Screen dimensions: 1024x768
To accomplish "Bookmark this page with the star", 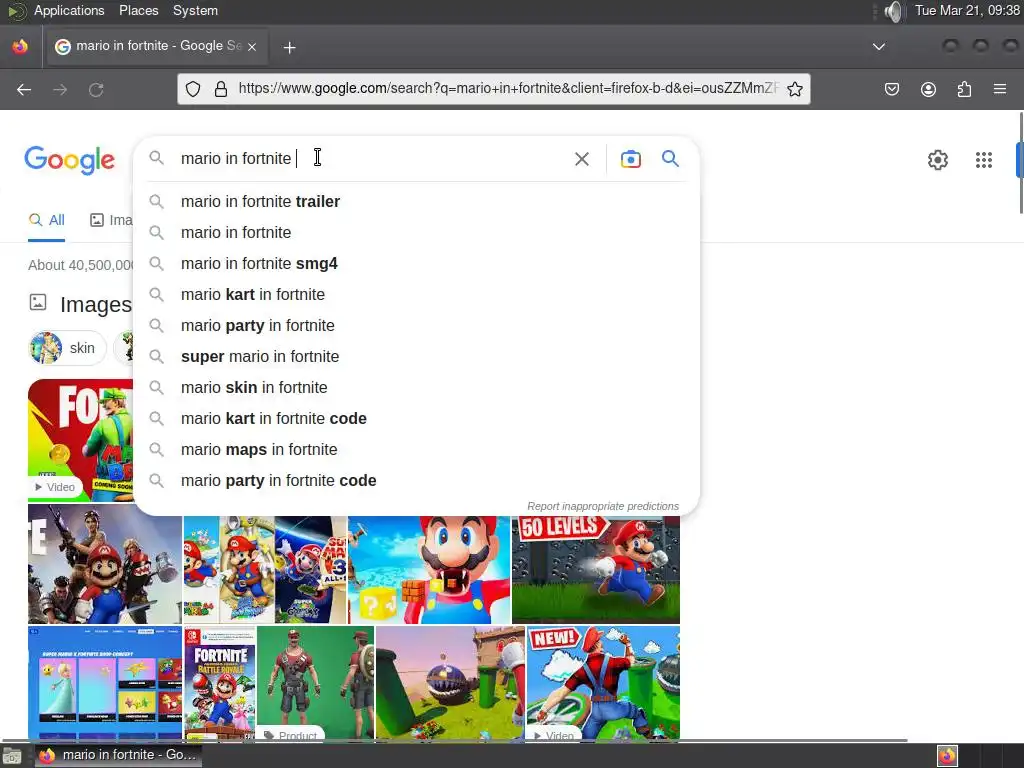I will (795, 89).
